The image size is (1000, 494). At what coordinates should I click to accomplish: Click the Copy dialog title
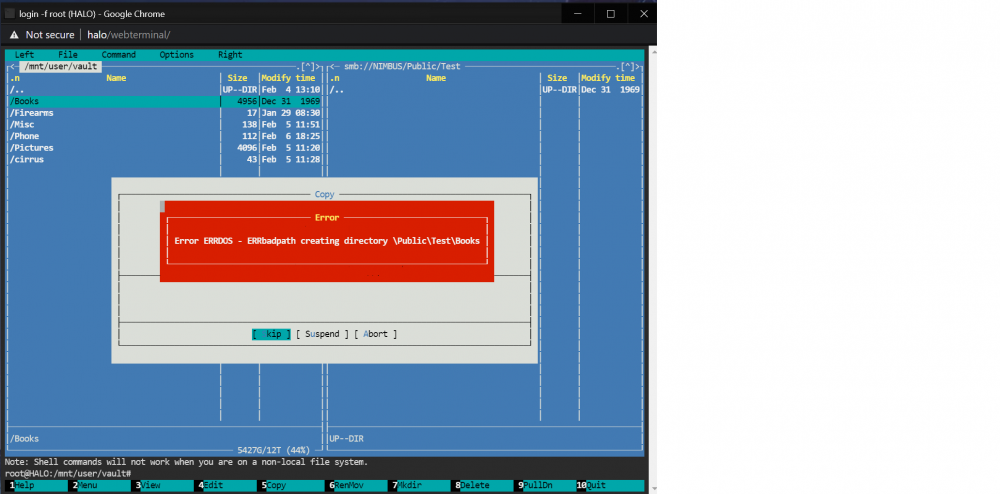pyautogui.click(x=324, y=194)
